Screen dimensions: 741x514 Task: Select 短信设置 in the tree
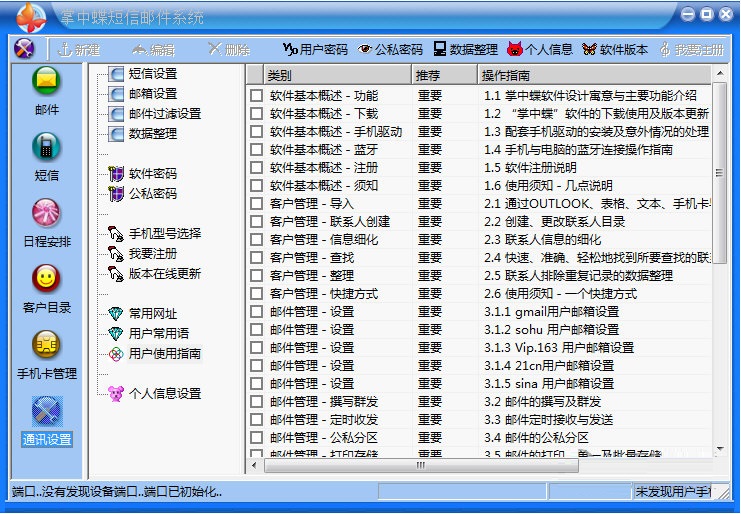coord(143,74)
